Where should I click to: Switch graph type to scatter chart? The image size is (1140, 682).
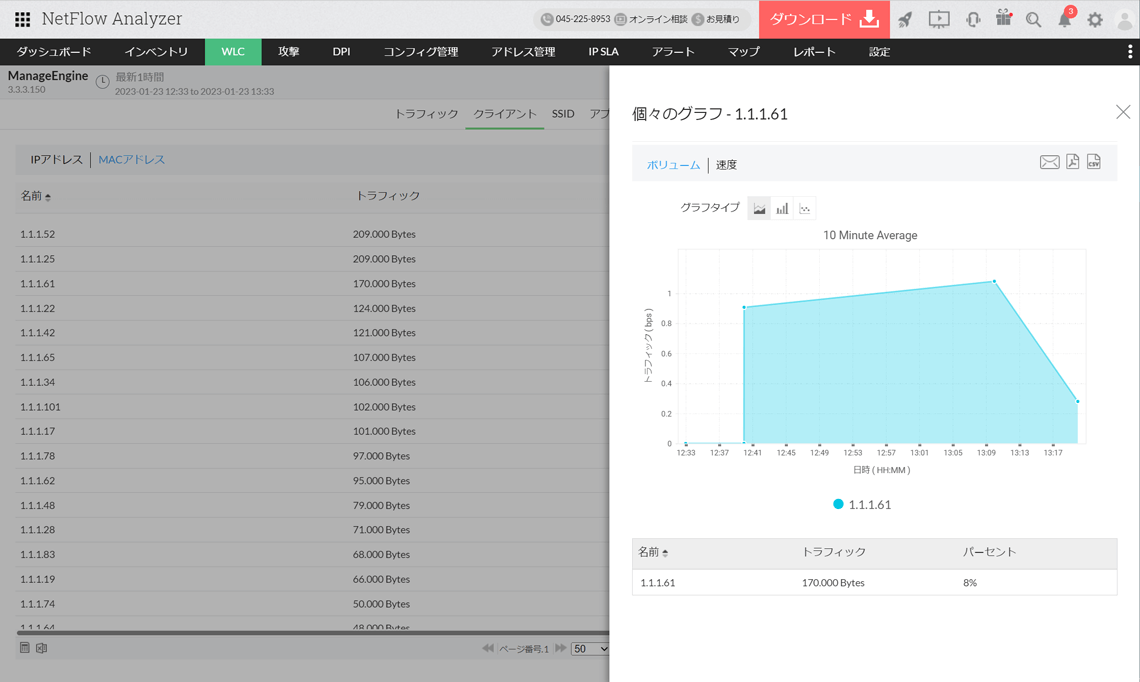click(x=805, y=208)
